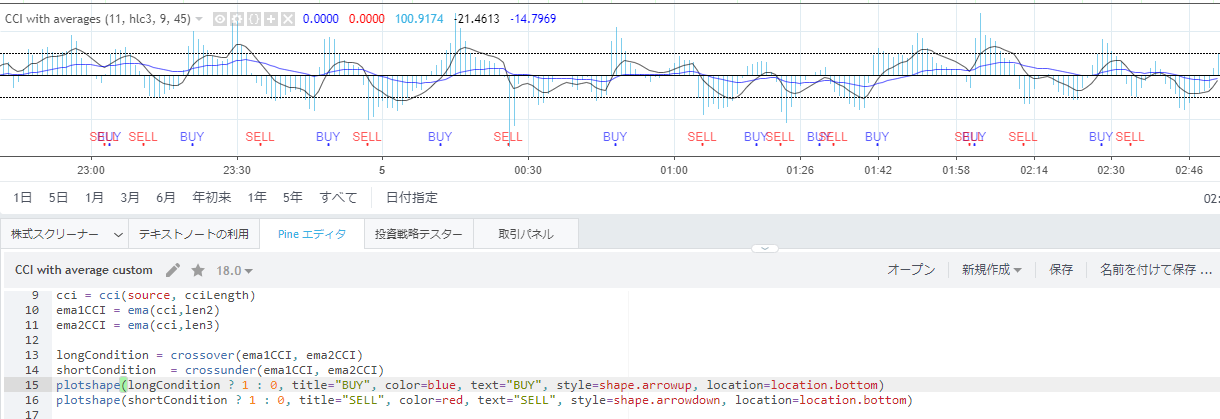Rename script using pencil icon
Image resolution: width=1220 pixels, height=419 pixels.
pos(173,270)
